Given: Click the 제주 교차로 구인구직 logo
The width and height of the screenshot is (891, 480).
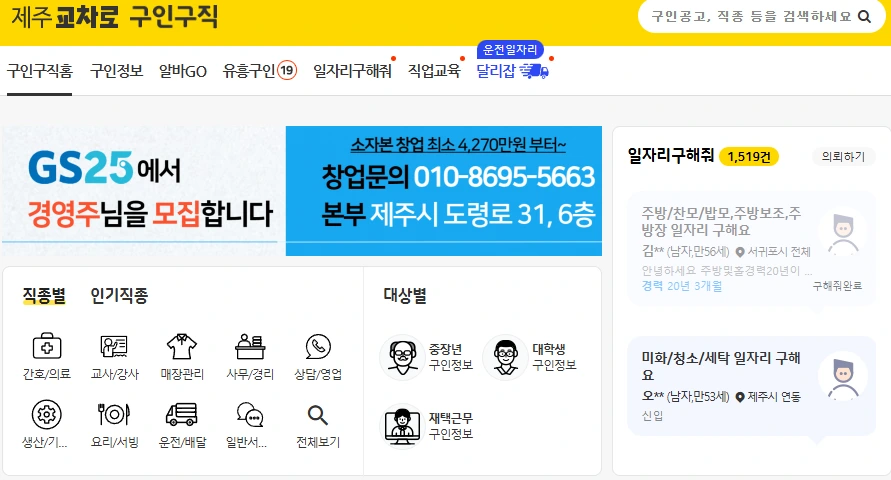Looking at the screenshot, I should click(115, 16).
